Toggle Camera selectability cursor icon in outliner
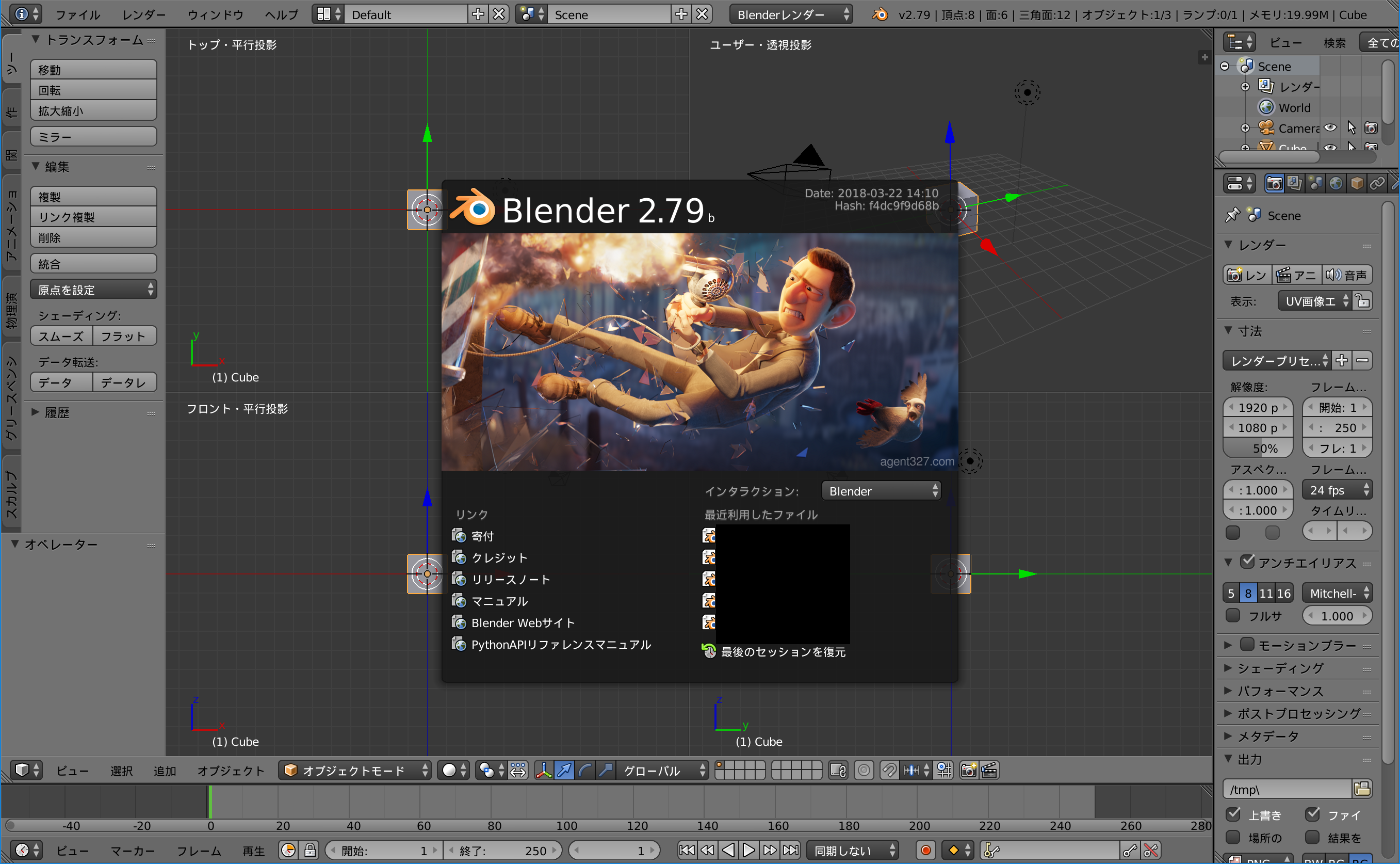This screenshot has width=1400, height=864. (1351, 127)
